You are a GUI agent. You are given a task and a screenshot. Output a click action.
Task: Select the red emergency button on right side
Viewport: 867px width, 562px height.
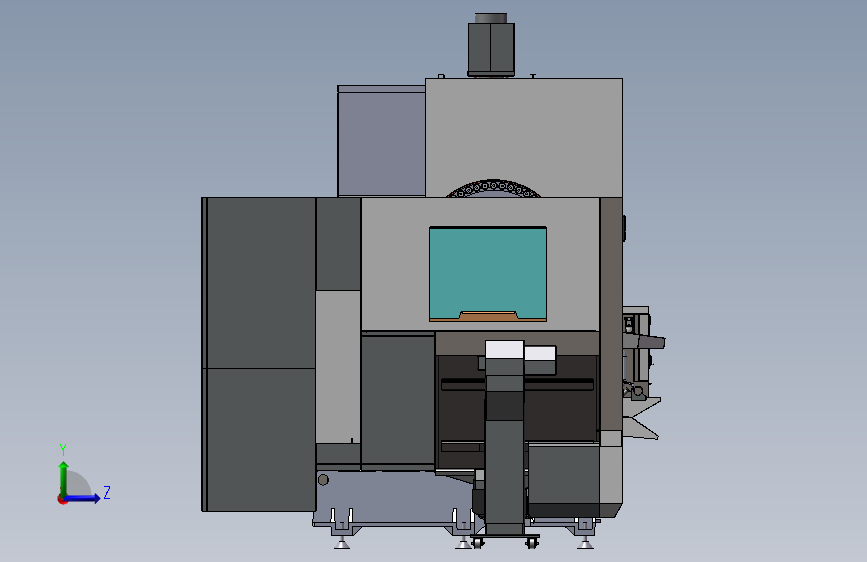pos(624,228)
